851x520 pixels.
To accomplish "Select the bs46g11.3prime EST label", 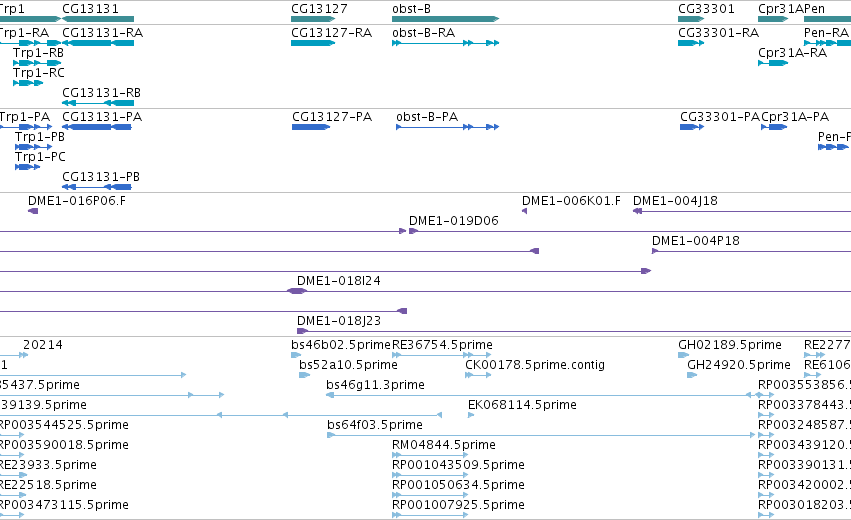I will pyautogui.click(x=376, y=385).
